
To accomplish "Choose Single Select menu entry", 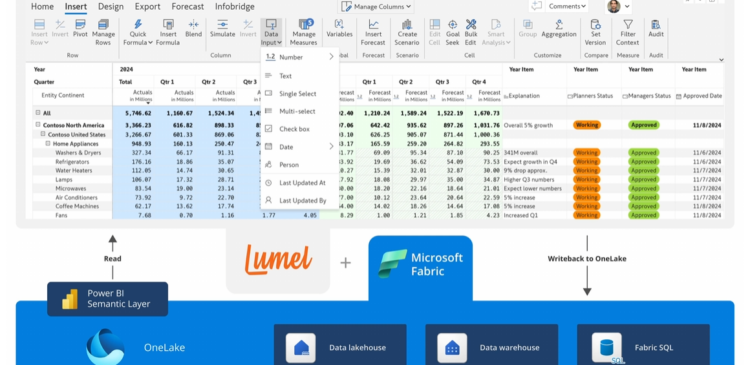I will pyautogui.click(x=299, y=94).
